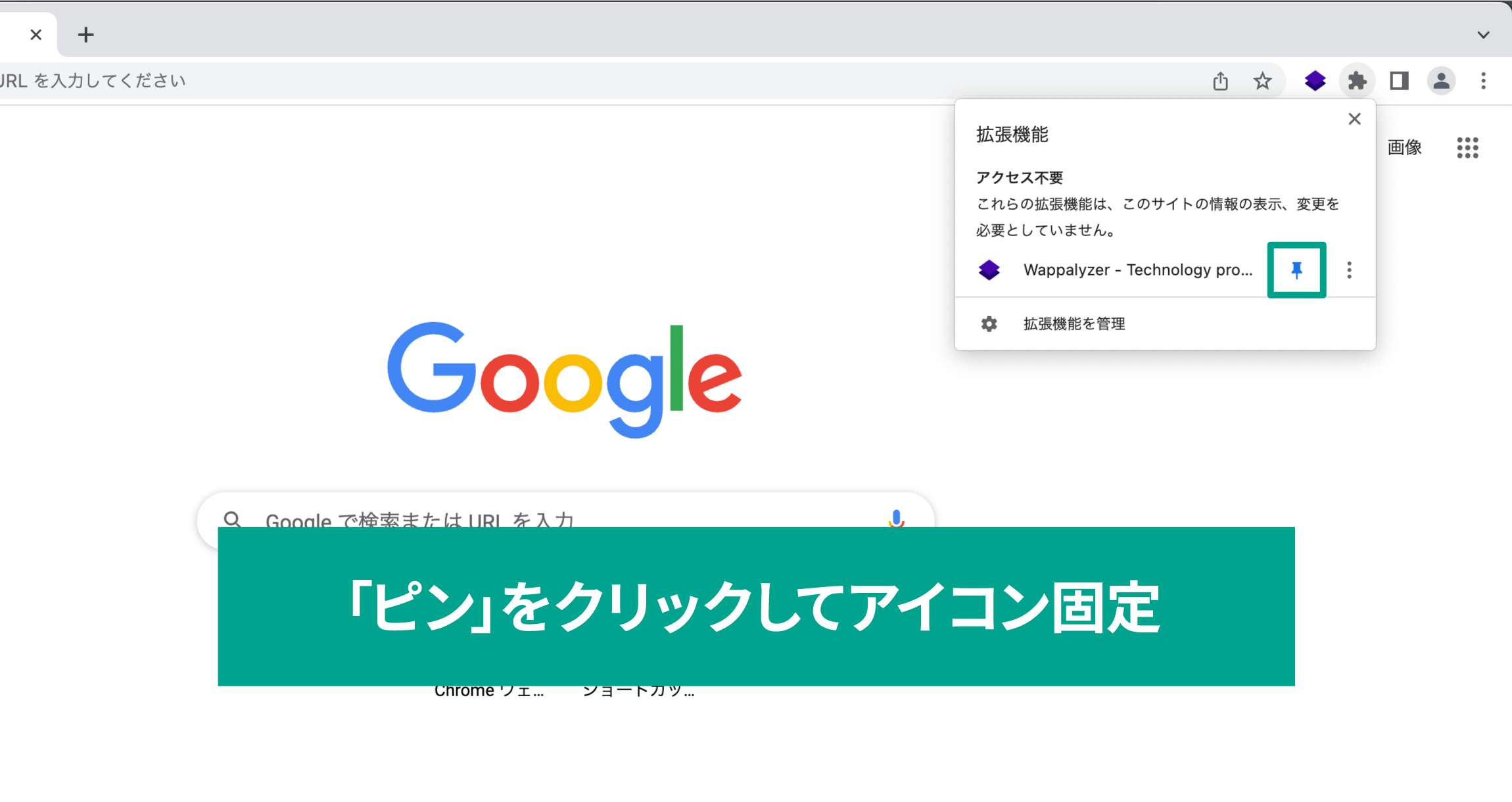This screenshot has width=1512, height=802.
Task: Click the gear icon beside 拡張機能を管理
Action: 989,323
